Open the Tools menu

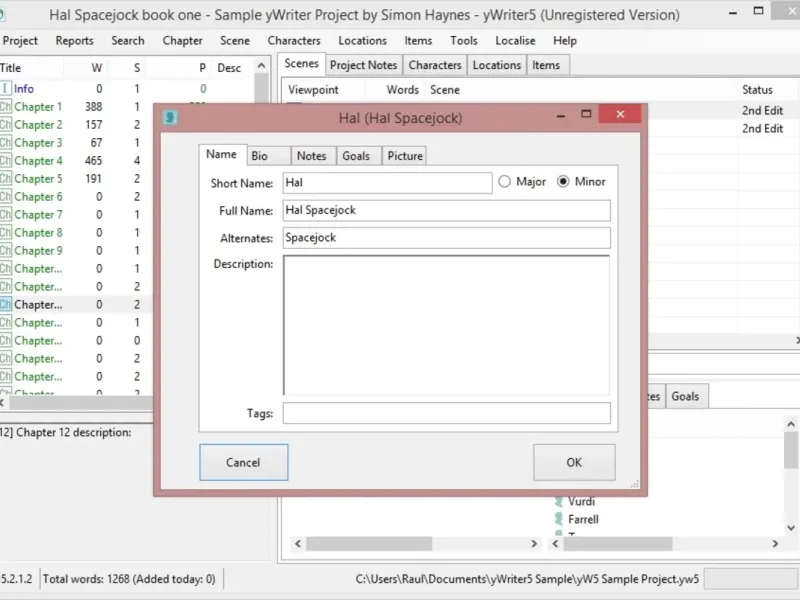pyautogui.click(x=463, y=41)
